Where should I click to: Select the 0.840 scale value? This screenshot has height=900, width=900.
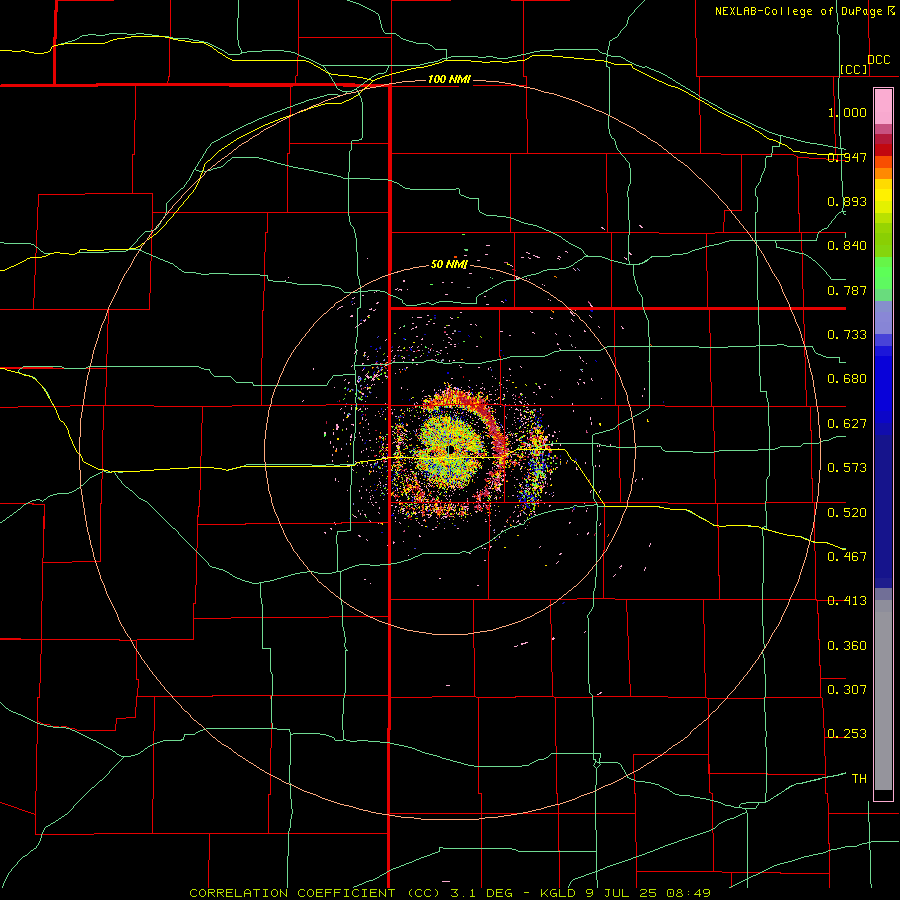coord(847,246)
